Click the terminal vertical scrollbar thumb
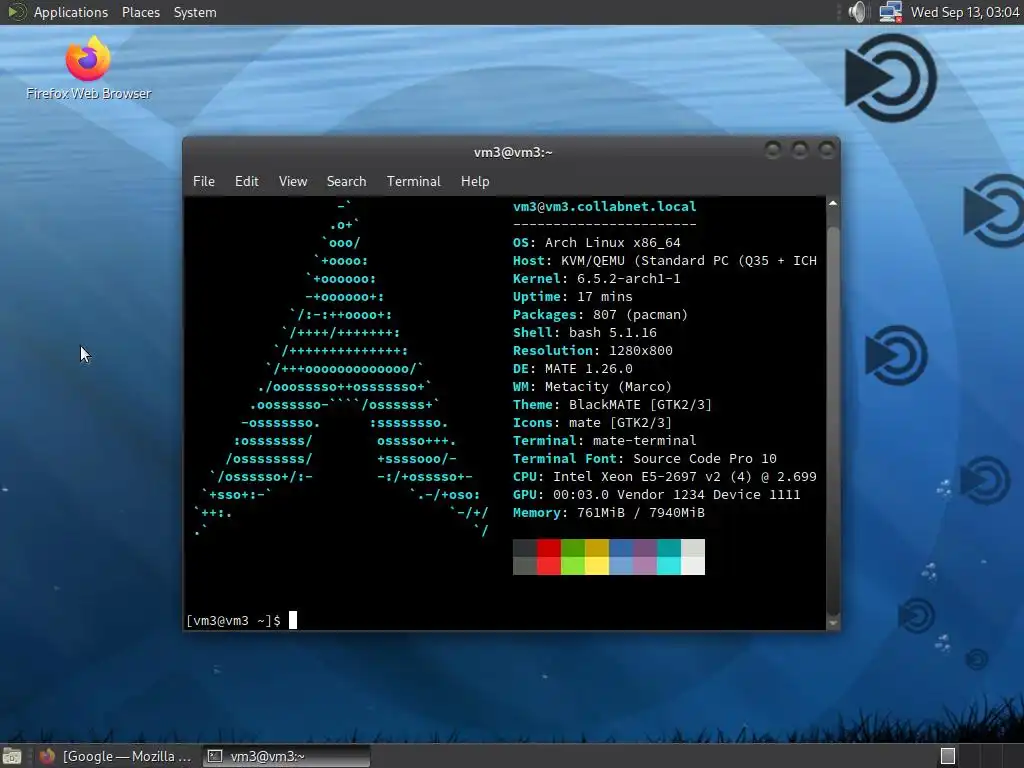The image size is (1024, 768). (833, 420)
